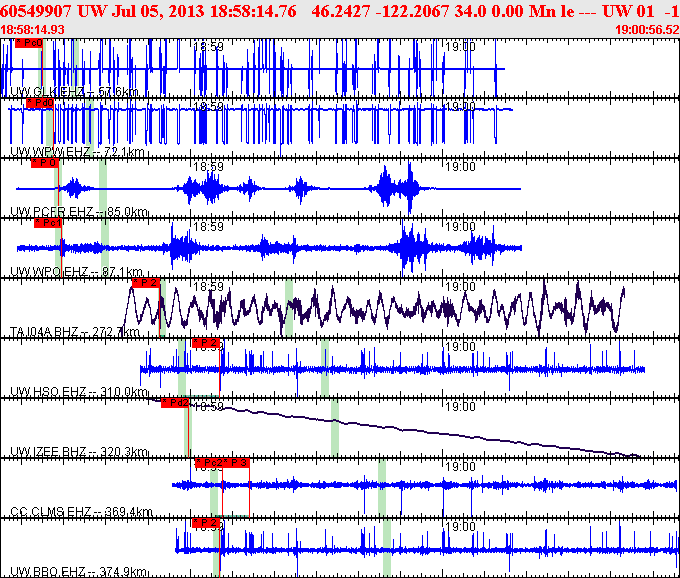Click station label UW IZEE BHZ -- 320.3km
Viewport: 680px width, 578px height.
pos(79,452)
